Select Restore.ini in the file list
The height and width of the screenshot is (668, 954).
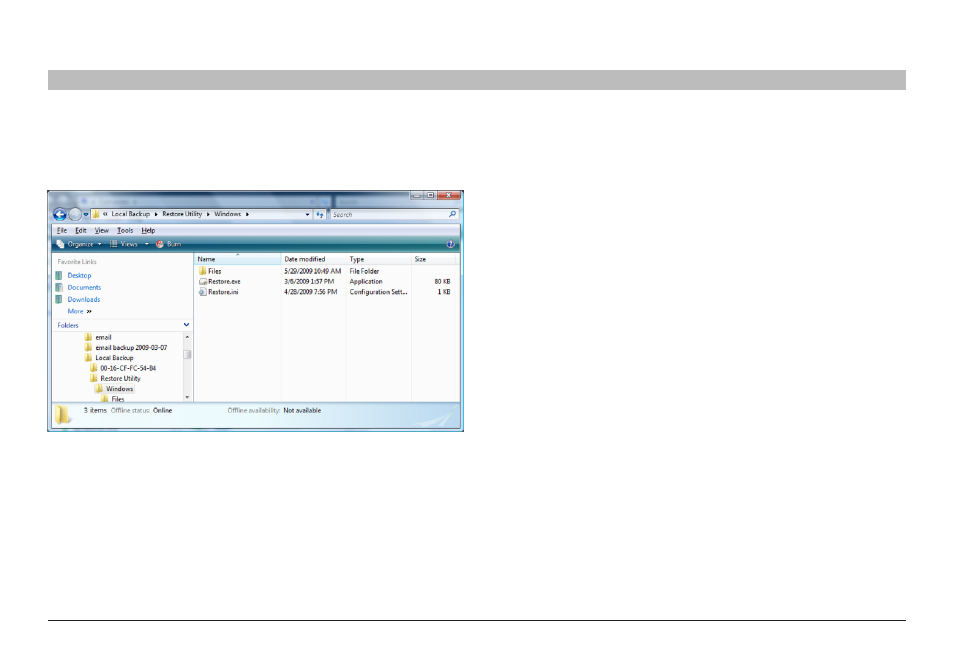coord(223,292)
